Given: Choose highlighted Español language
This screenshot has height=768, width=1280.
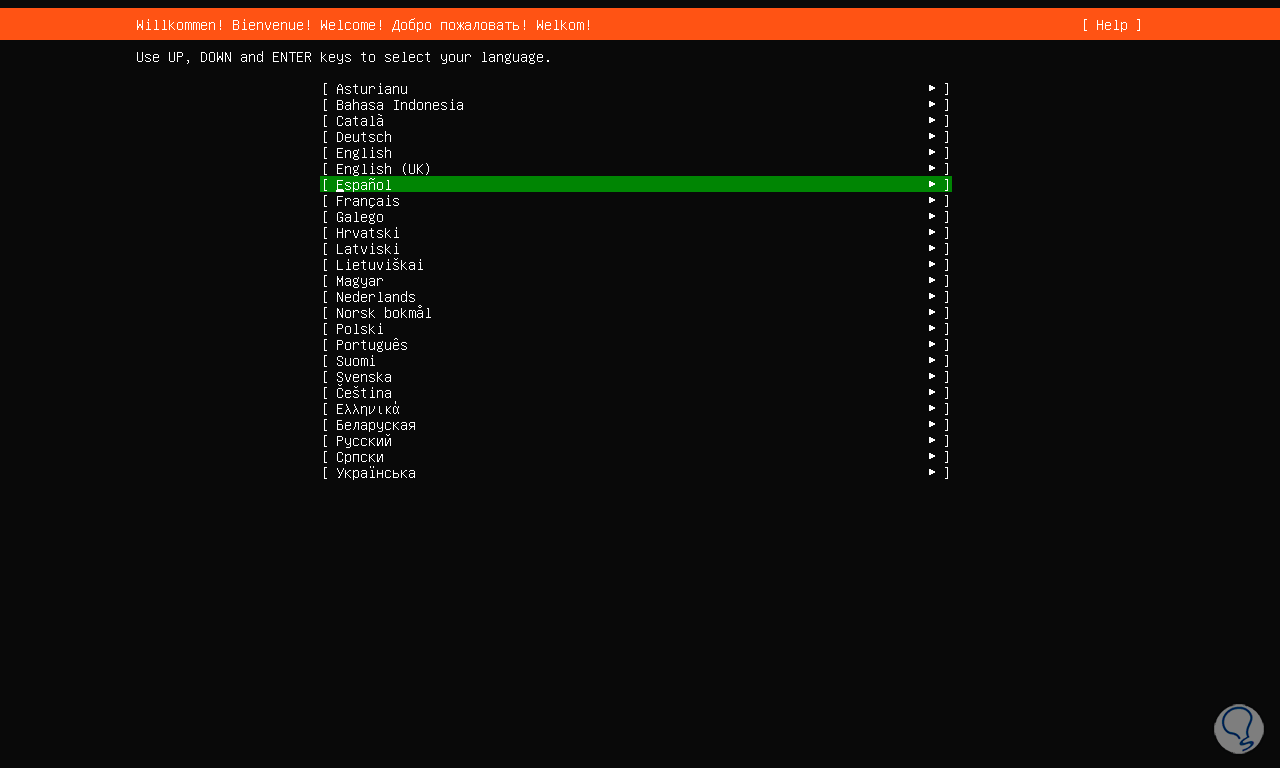Looking at the screenshot, I should coord(636,185).
